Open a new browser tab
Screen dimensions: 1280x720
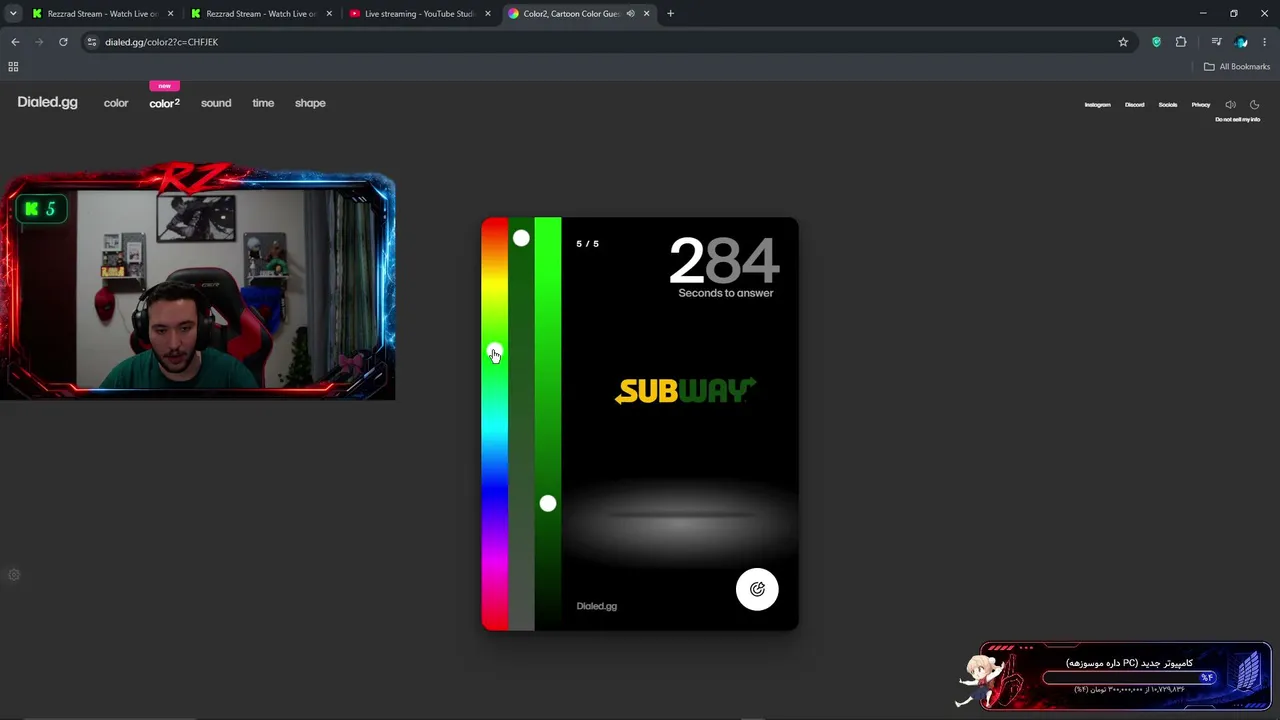670,14
